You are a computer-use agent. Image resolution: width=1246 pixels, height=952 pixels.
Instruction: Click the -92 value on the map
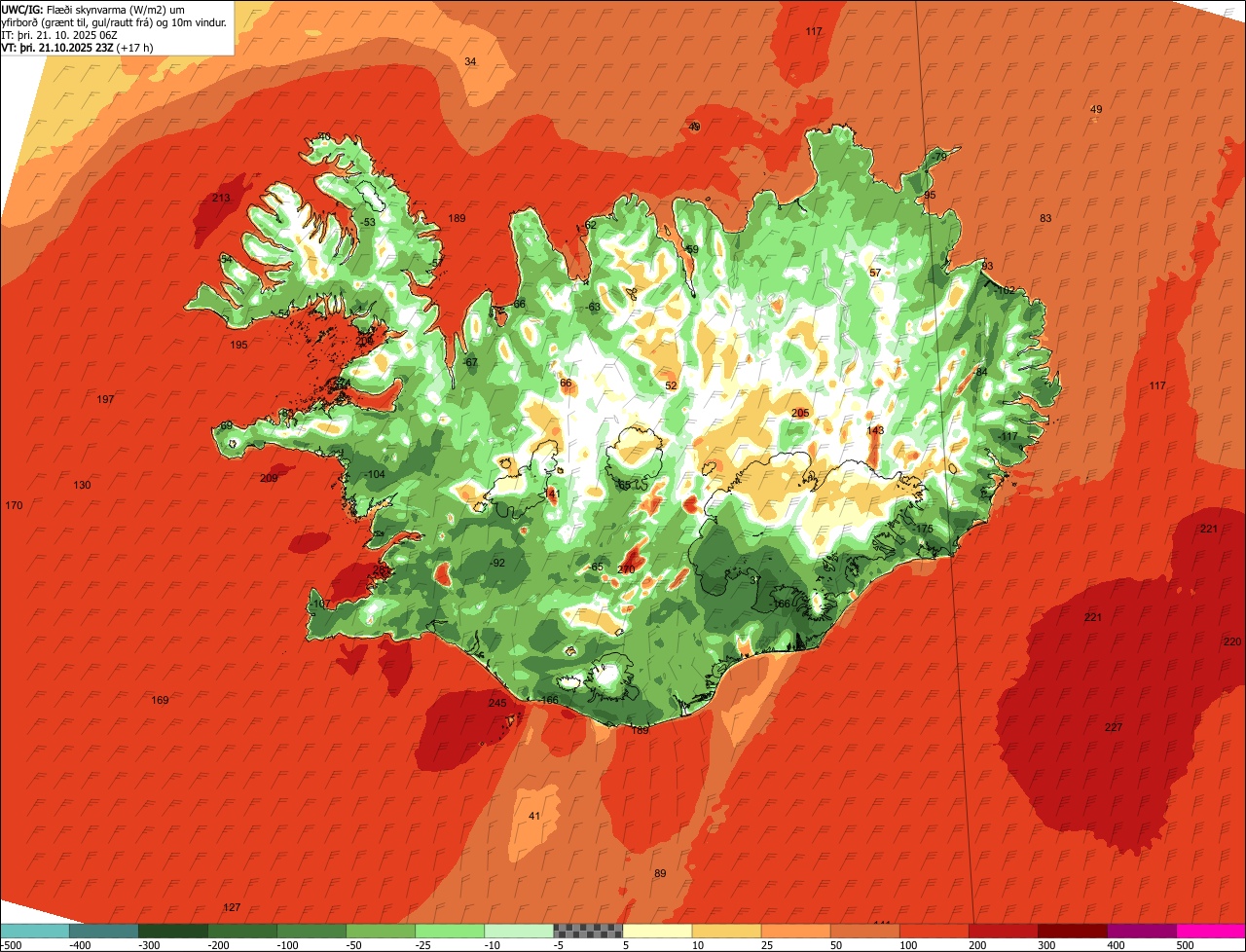[x=497, y=563]
